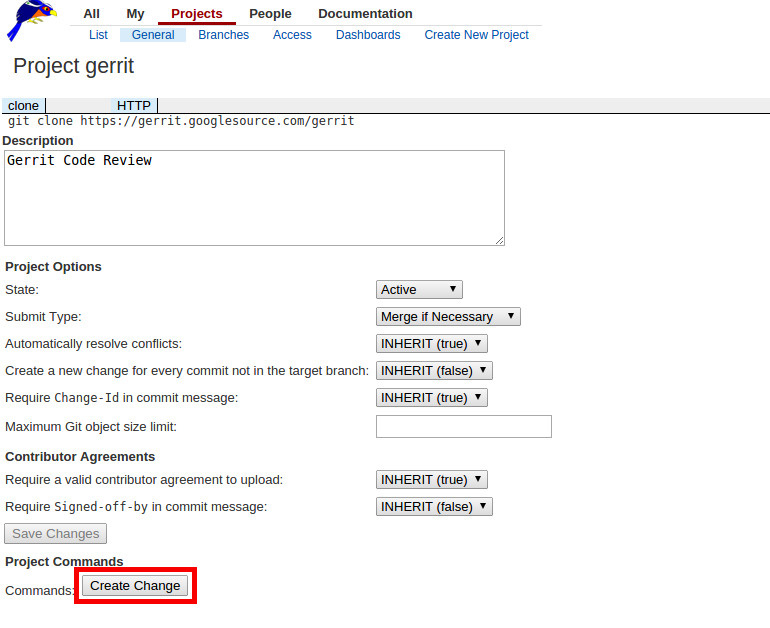This screenshot has height=628, width=770.
Task: Expand the State dropdown
Action: pos(419,290)
